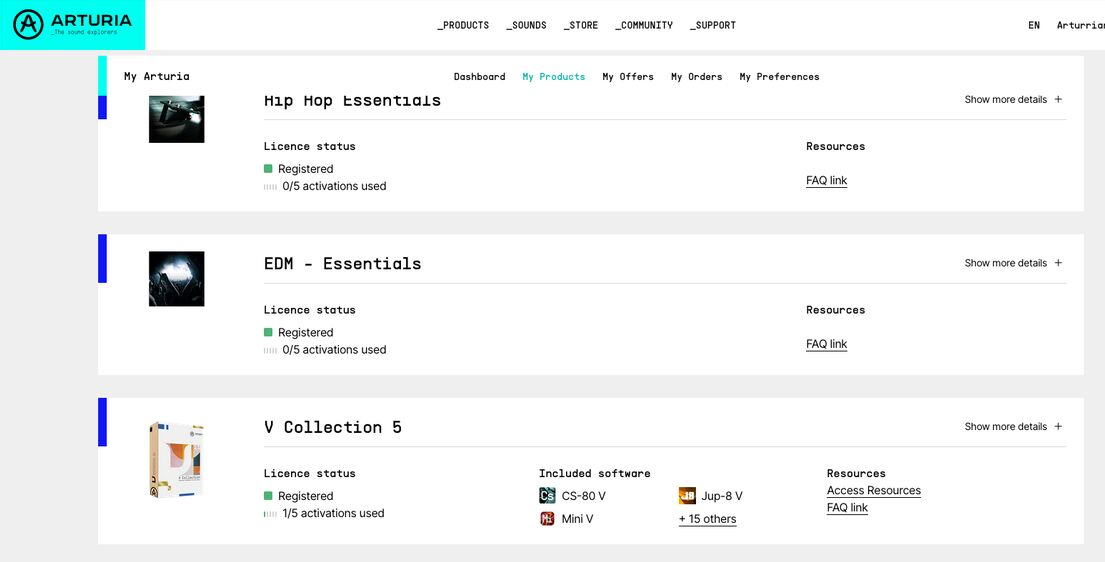
Task: Open FAQ link under EDM - Essentials
Action: tap(826, 344)
